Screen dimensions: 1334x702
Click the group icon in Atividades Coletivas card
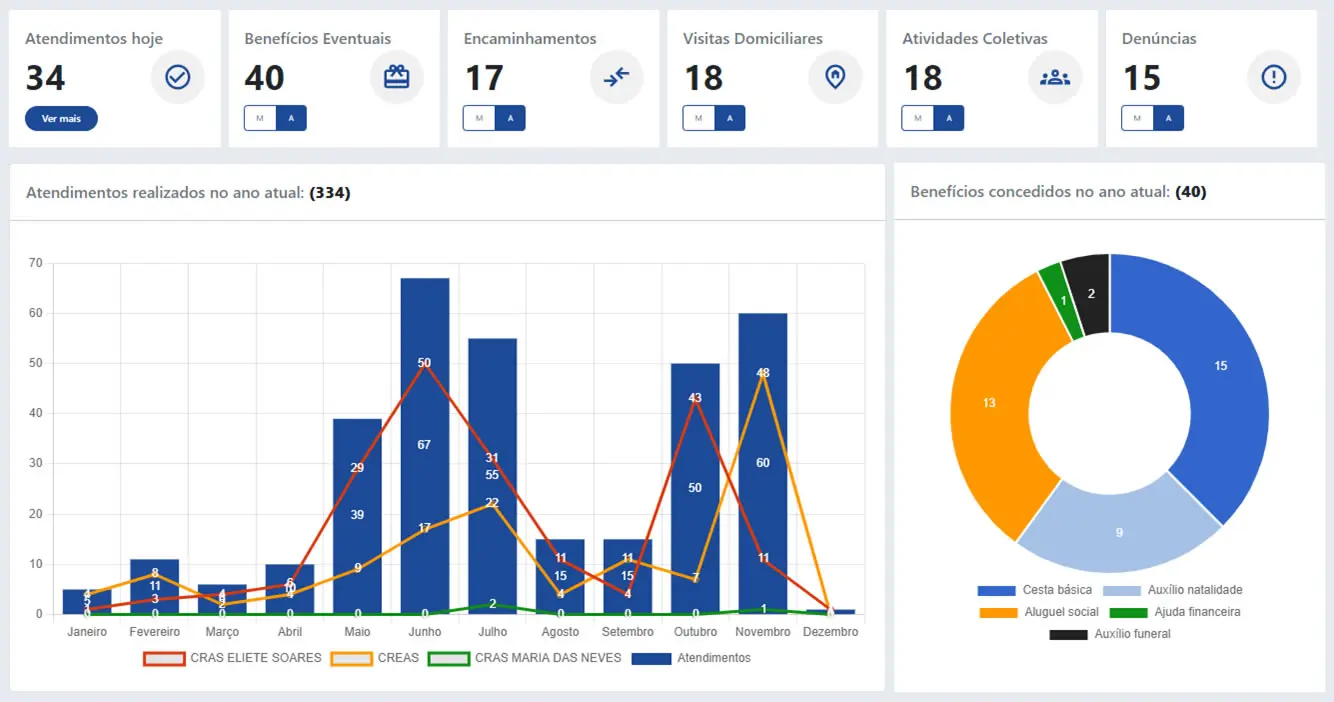tap(1054, 77)
